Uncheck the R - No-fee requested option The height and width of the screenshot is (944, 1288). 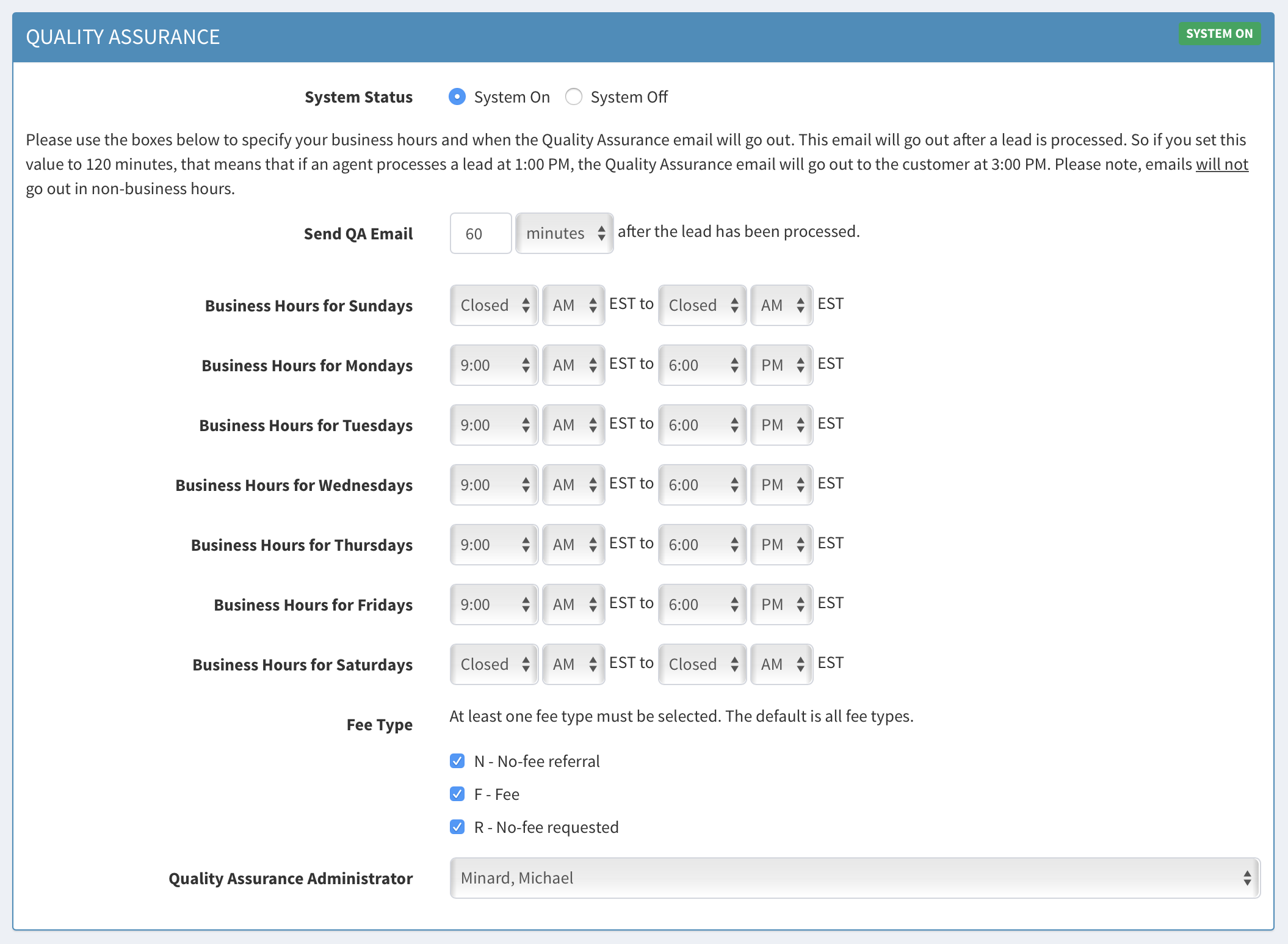point(457,827)
